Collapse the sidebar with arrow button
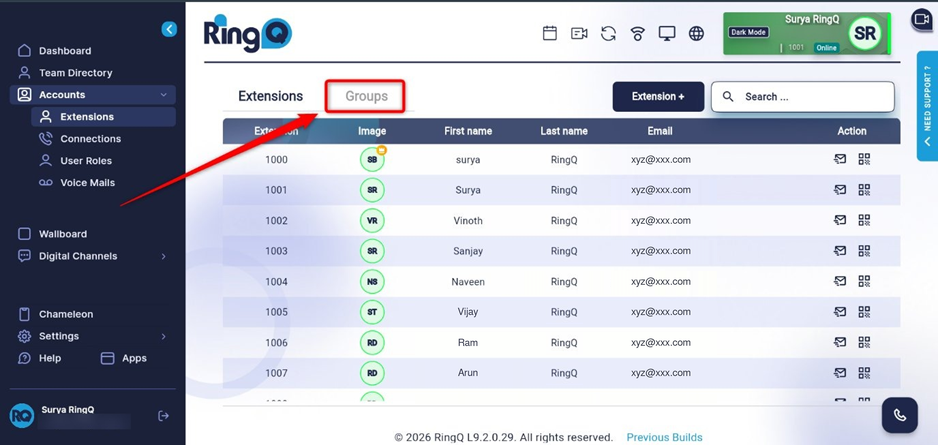Image resolution: width=938 pixels, height=445 pixels. coord(169,29)
